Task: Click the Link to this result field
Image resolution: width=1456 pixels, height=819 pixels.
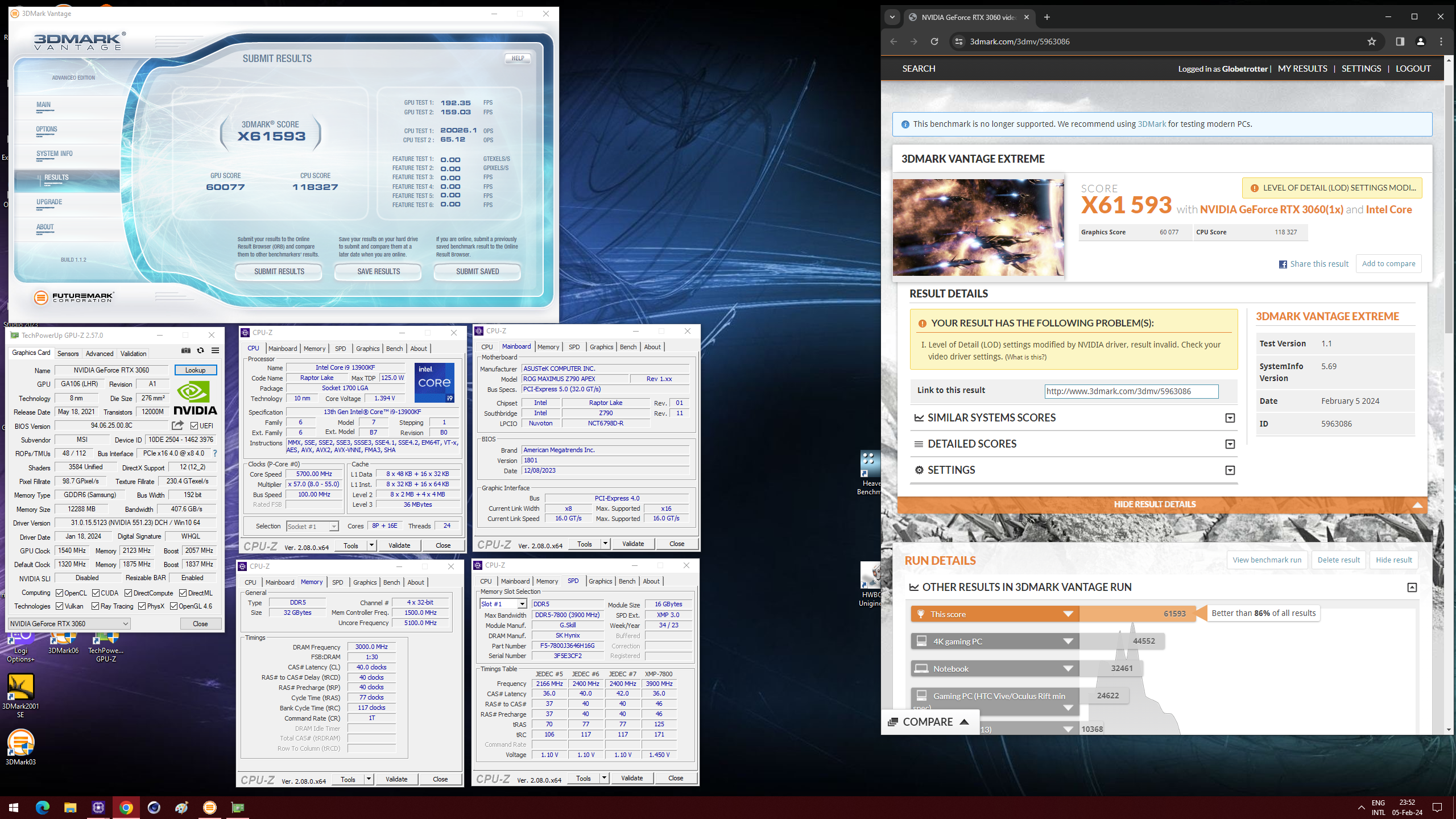Action: click(x=1131, y=391)
